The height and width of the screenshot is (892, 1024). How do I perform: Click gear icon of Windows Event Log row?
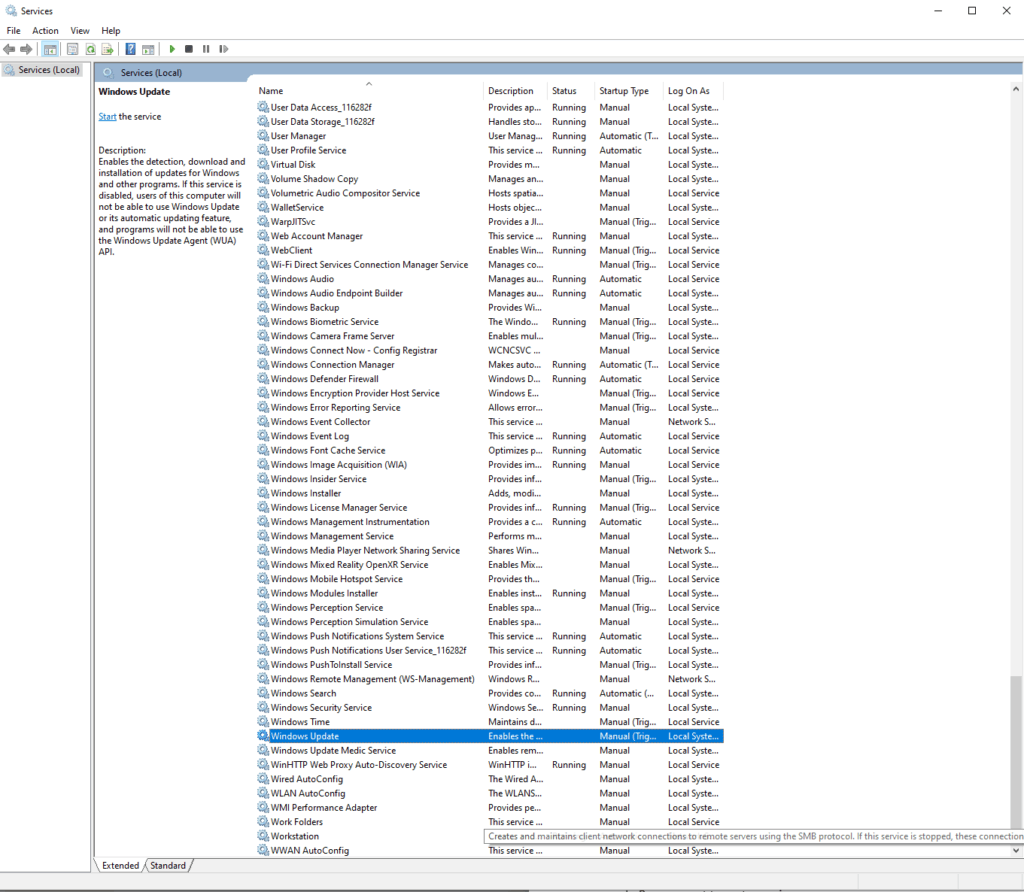click(x=263, y=436)
